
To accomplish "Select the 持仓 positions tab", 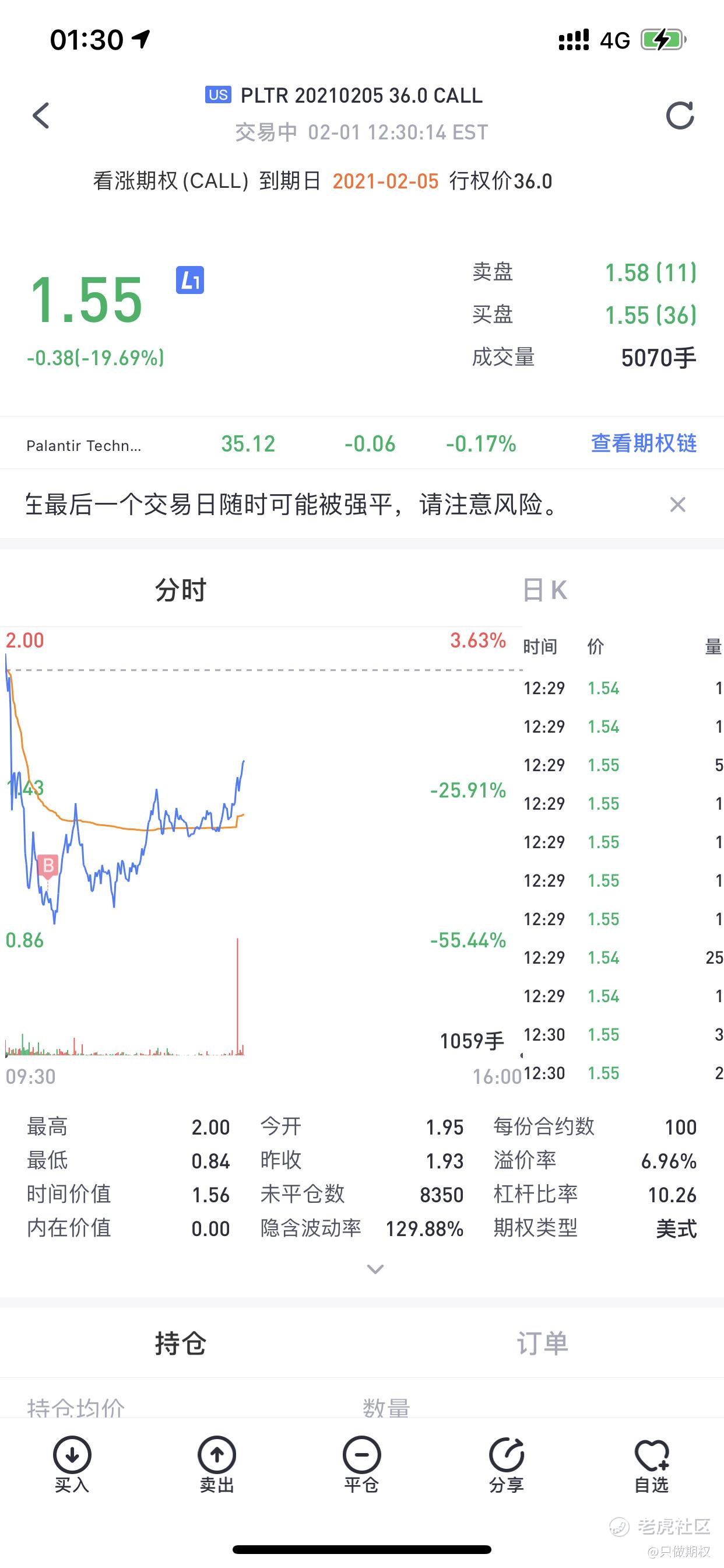I will (181, 1343).
